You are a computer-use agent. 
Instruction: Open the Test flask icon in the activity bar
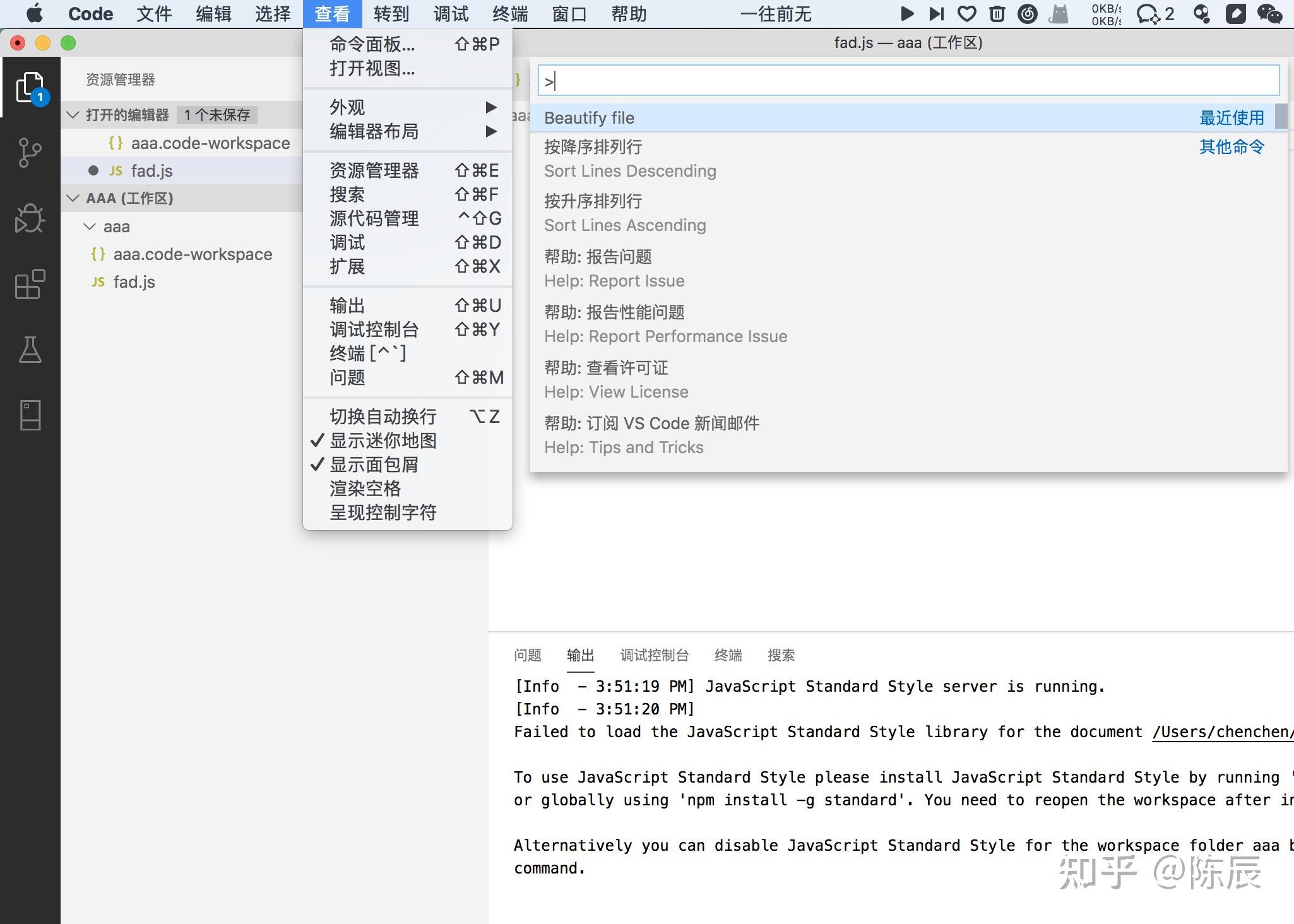[x=30, y=350]
